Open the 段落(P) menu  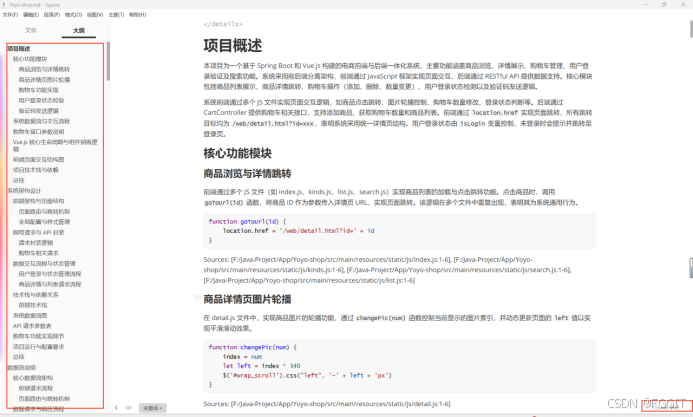click(x=52, y=15)
